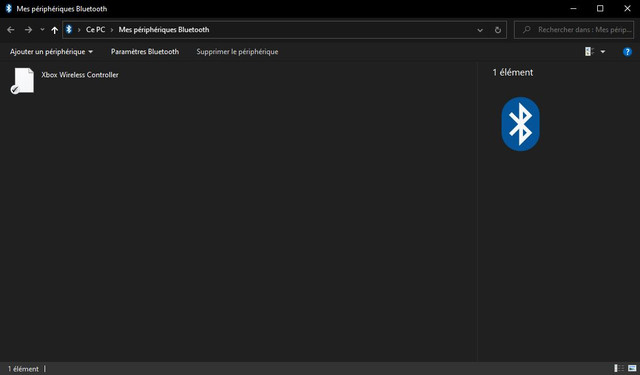Switch to large icons view in status bar
Image resolution: width=640 pixels, height=375 pixels.
[632, 368]
